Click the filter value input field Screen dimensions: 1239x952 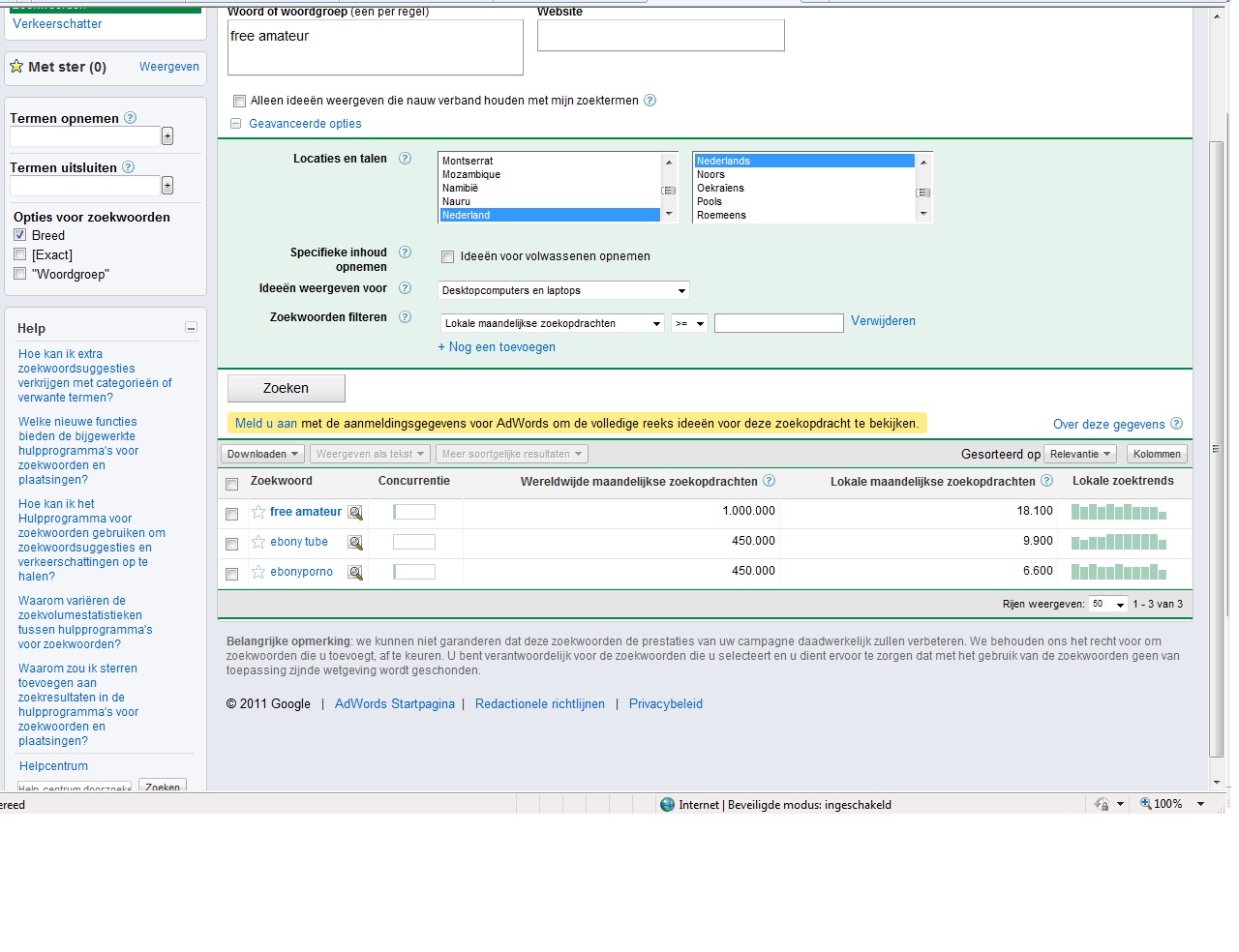(779, 323)
